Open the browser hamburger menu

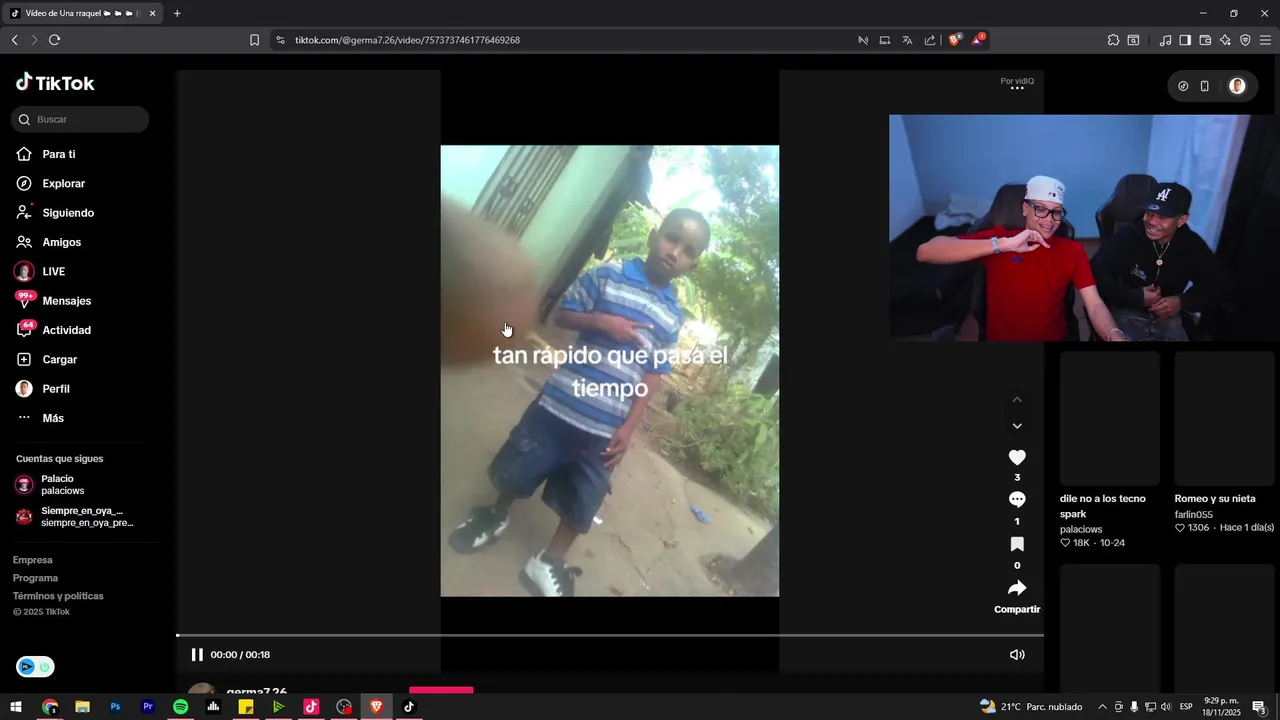[x=1265, y=40]
